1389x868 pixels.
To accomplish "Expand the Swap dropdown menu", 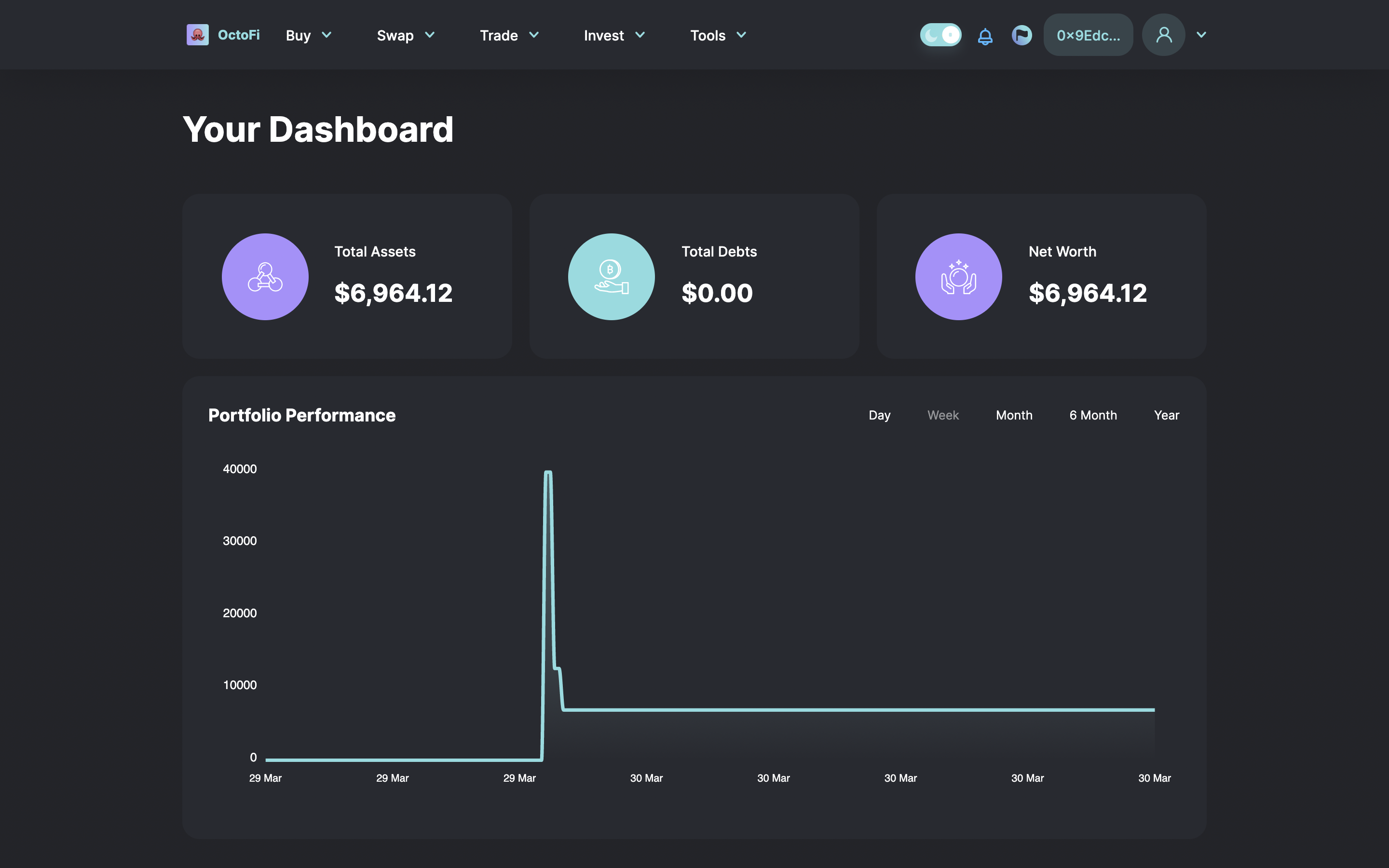I will [x=405, y=36].
